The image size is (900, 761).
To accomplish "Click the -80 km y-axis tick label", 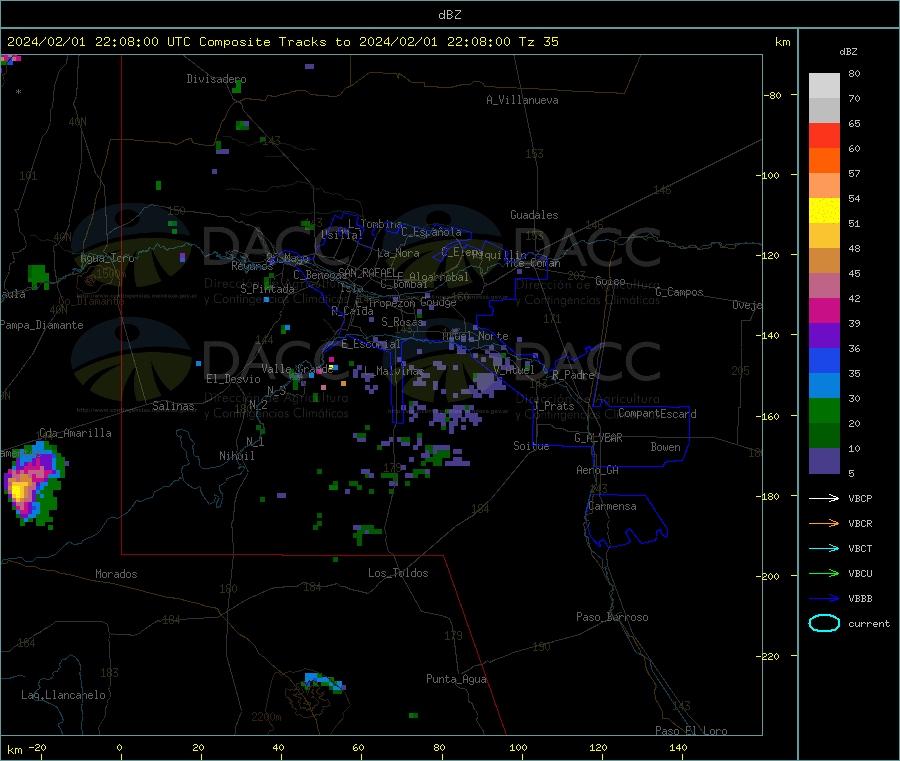I will pos(772,96).
